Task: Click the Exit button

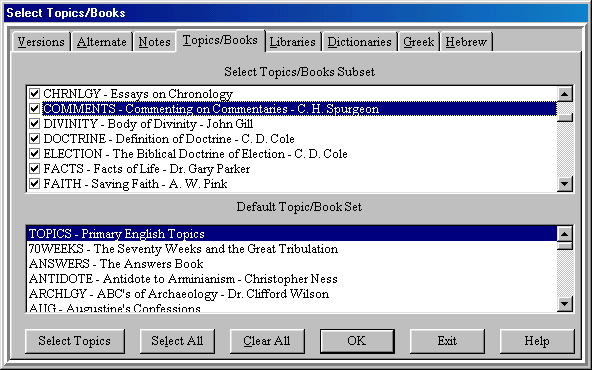Action: tap(447, 341)
